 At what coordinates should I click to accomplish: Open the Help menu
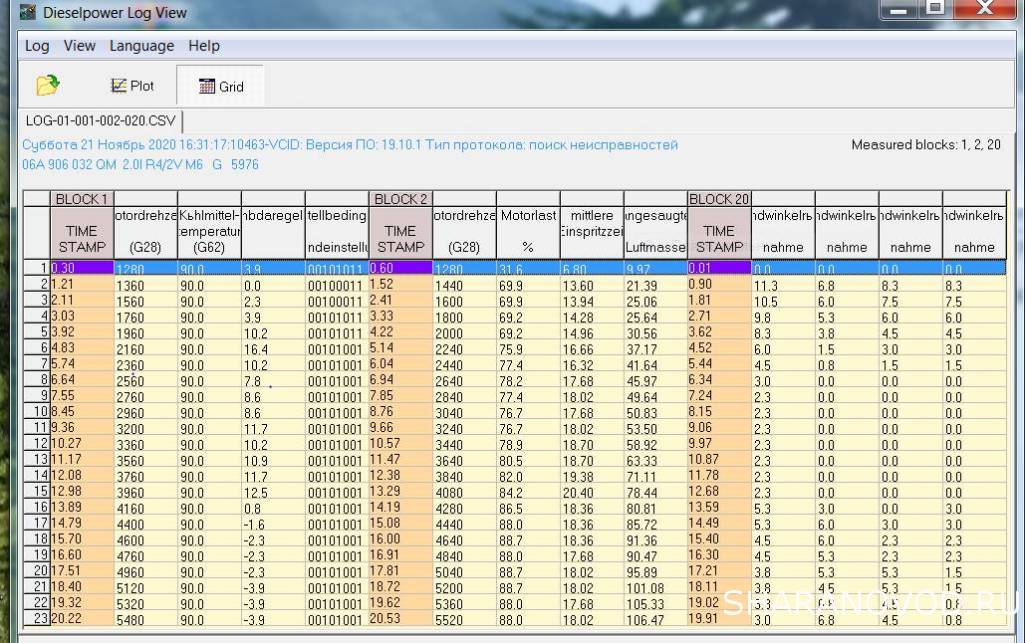[x=204, y=46]
